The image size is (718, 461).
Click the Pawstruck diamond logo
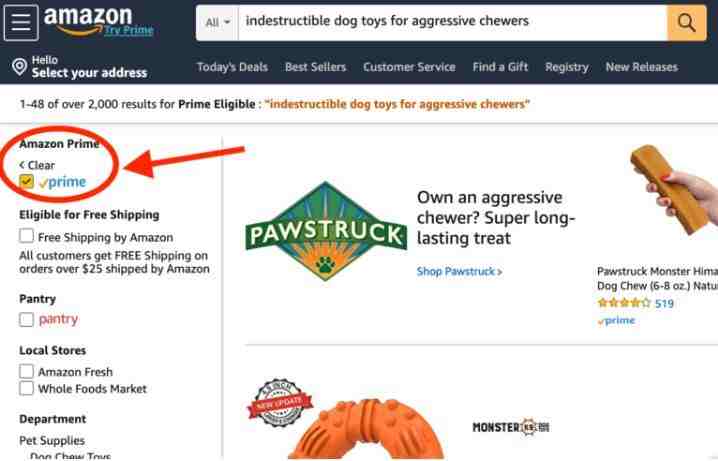point(326,231)
